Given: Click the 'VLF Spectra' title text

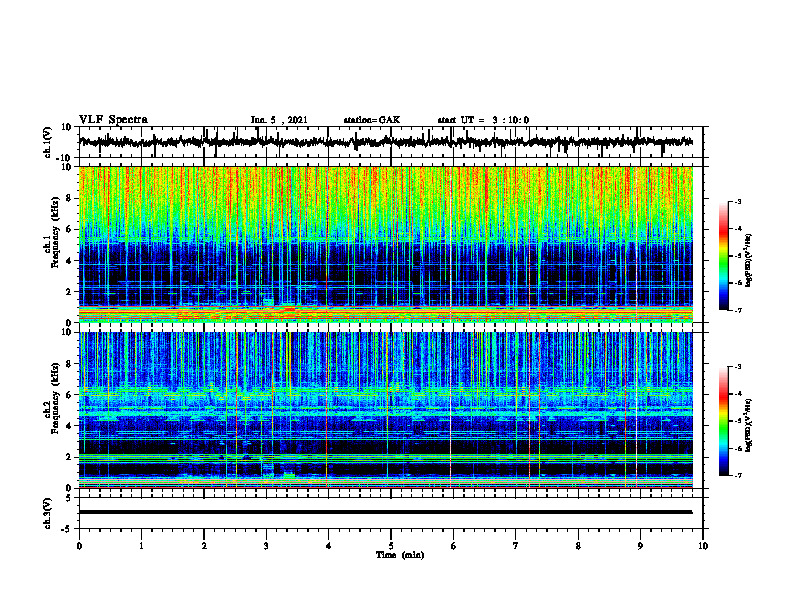Looking at the screenshot, I should pyautogui.click(x=113, y=120).
